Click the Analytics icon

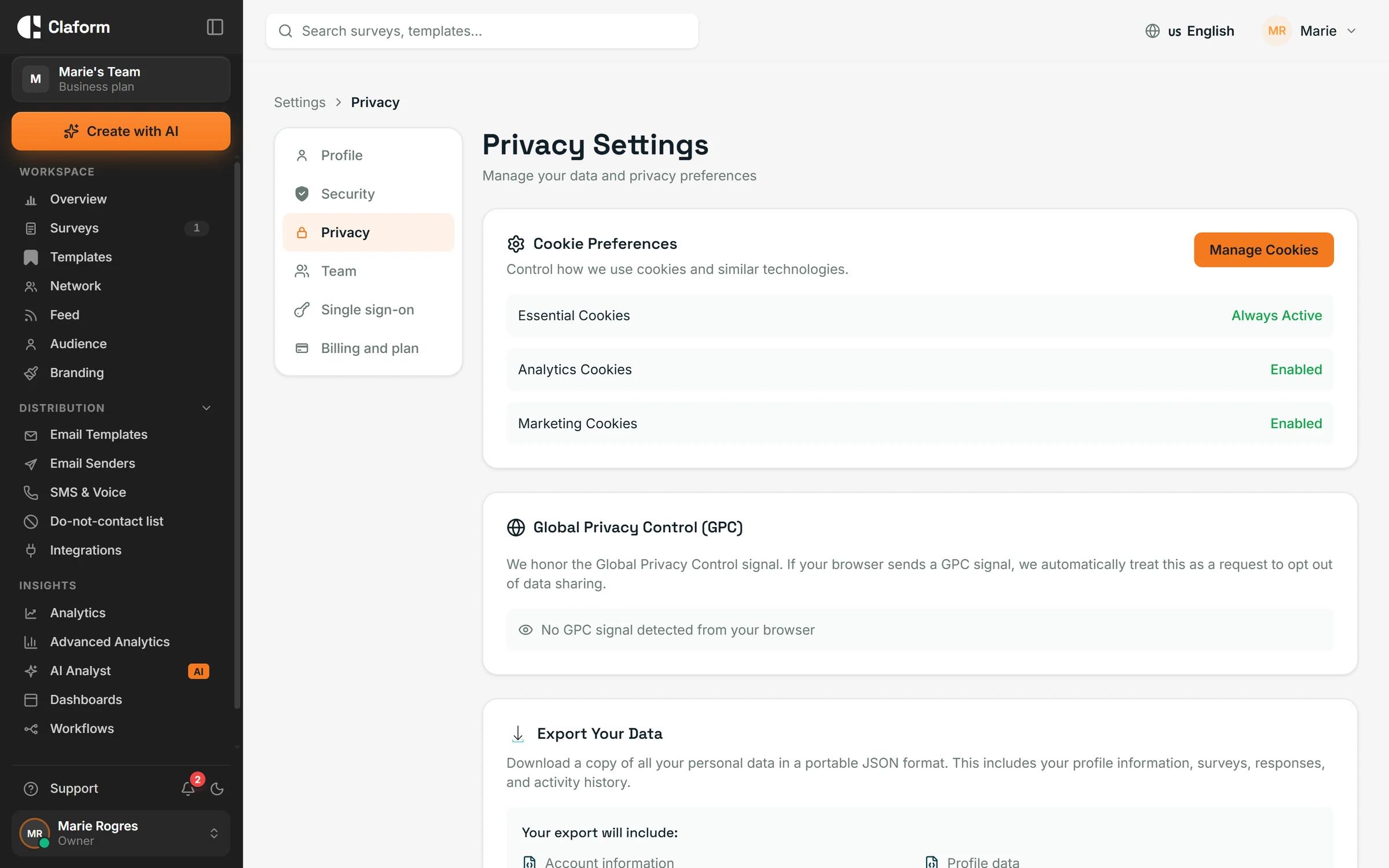[31, 613]
